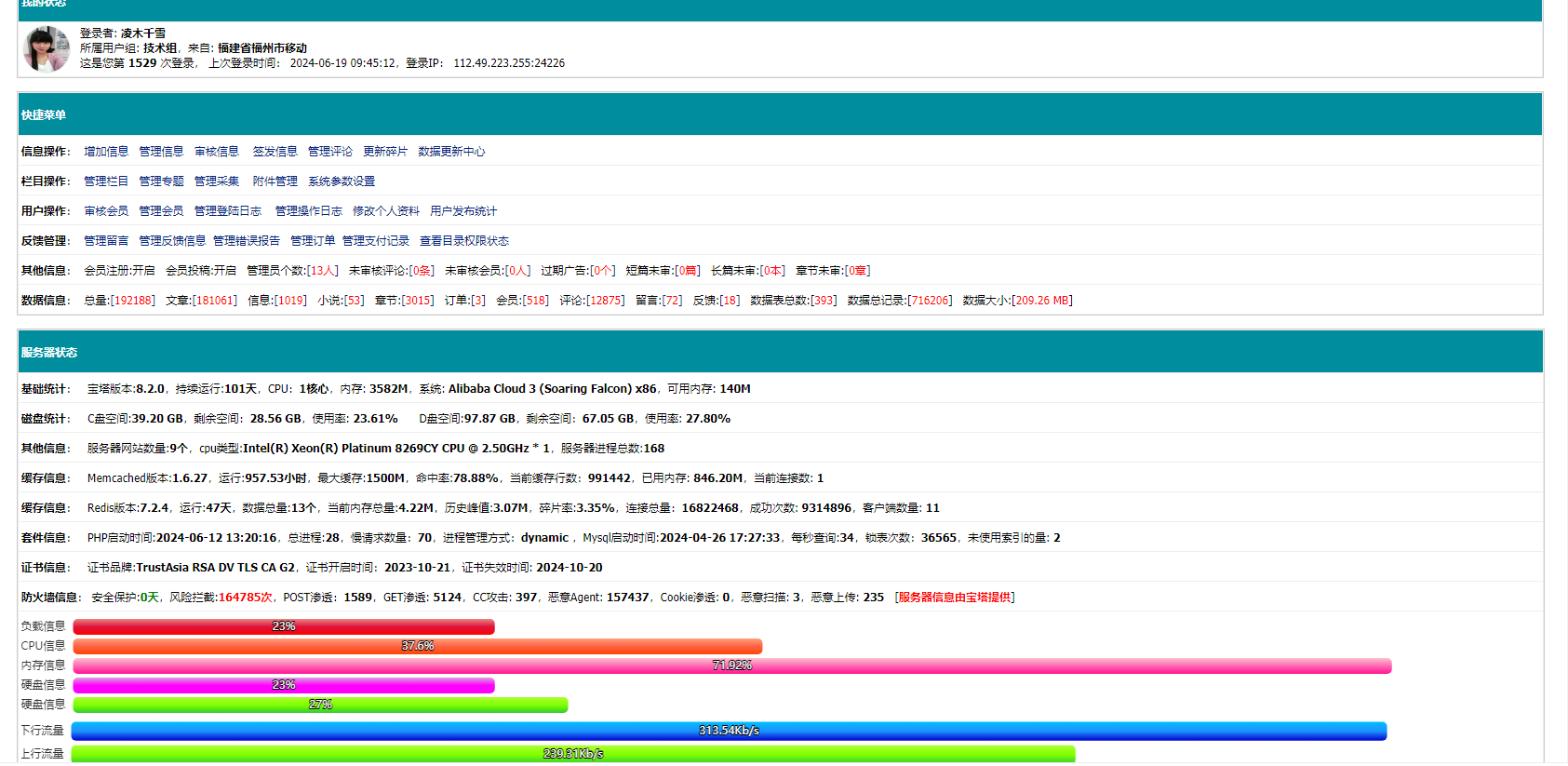View 管理操作日志
The image size is (1568, 766).
(308, 211)
